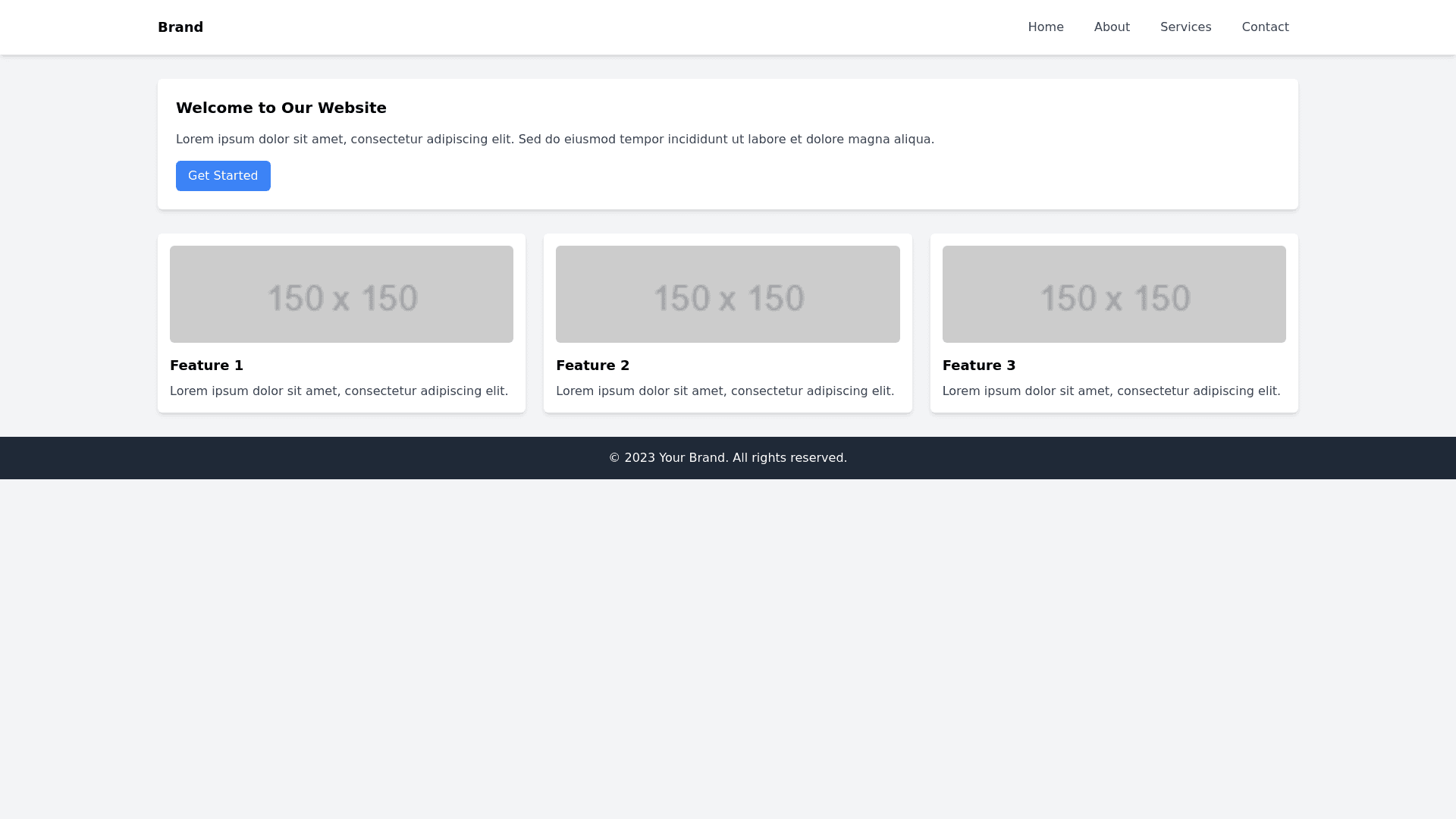This screenshot has width=1456, height=819.
Task: Click the Feature 3 description text
Action: point(1111,391)
